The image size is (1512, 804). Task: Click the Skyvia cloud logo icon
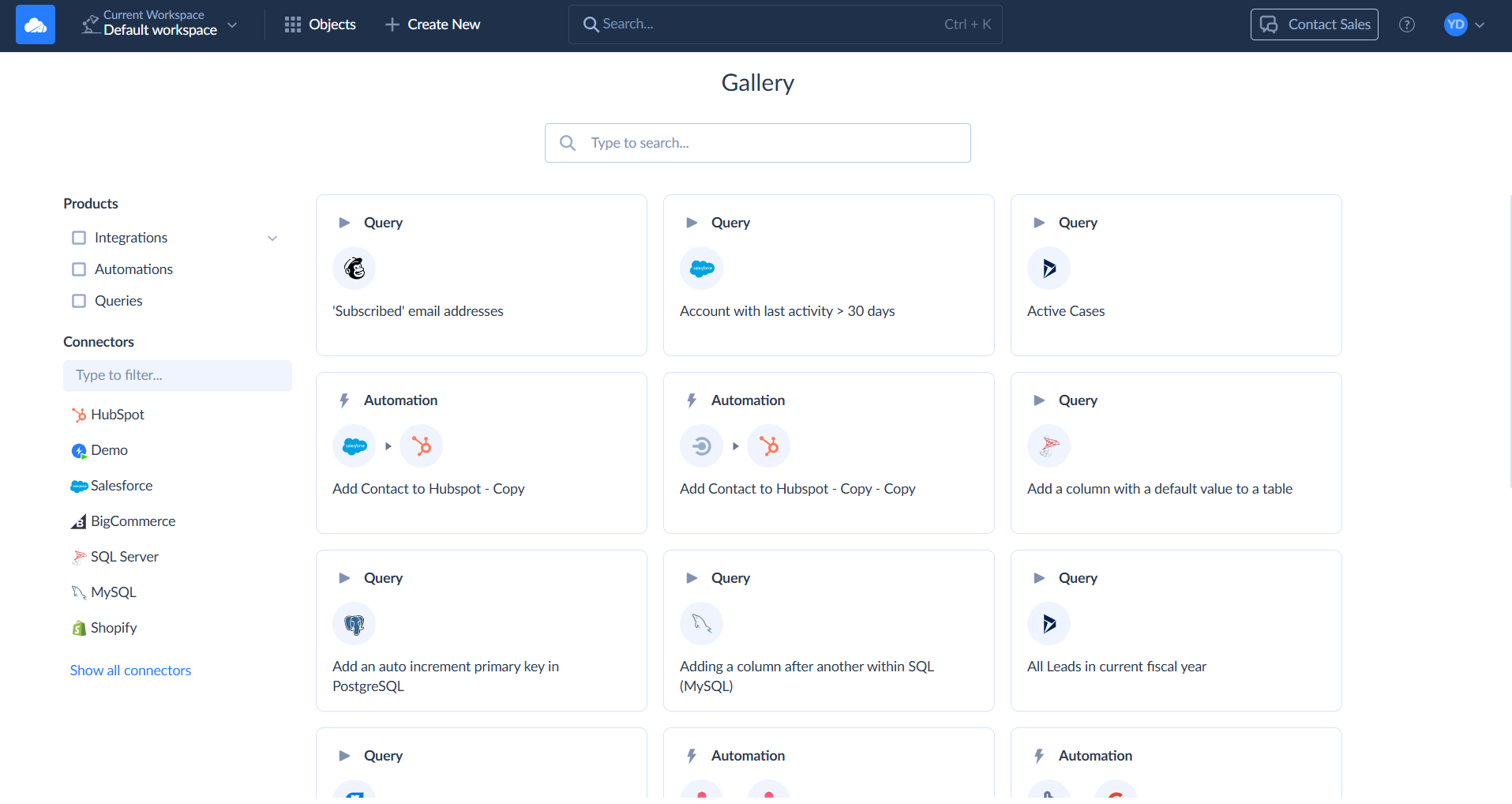(x=36, y=24)
